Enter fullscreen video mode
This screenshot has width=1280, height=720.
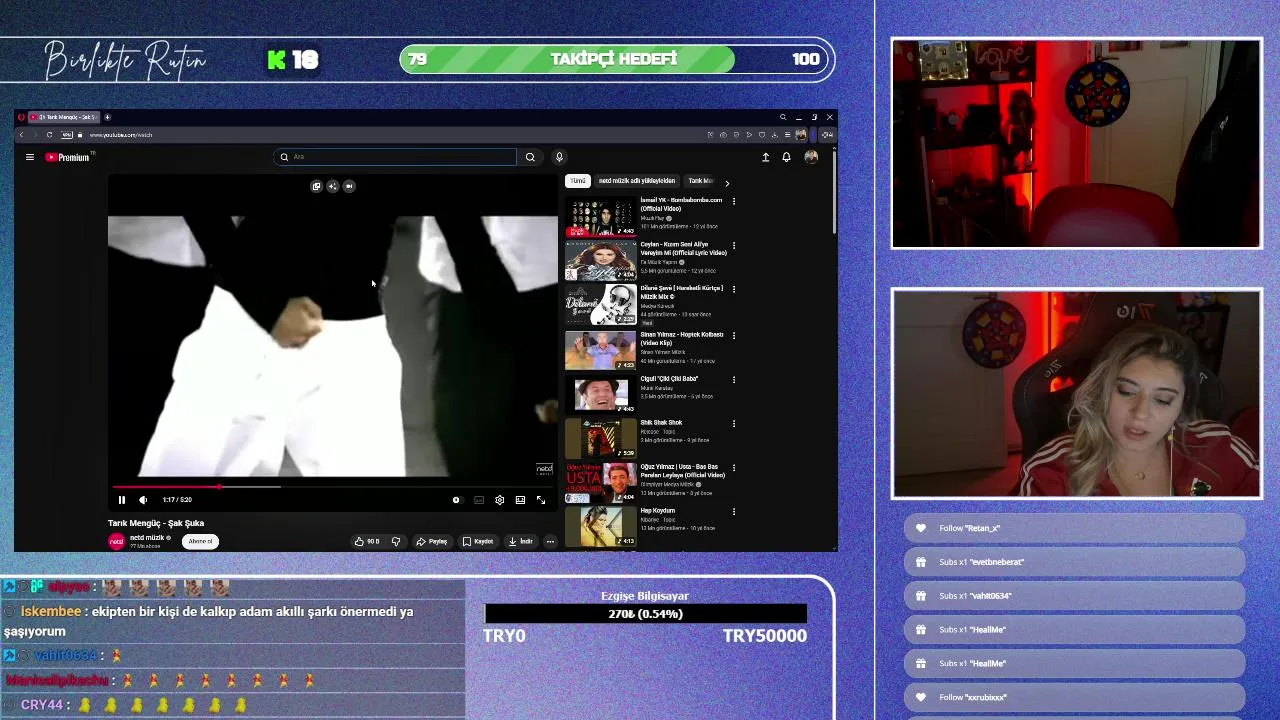pyautogui.click(x=541, y=500)
